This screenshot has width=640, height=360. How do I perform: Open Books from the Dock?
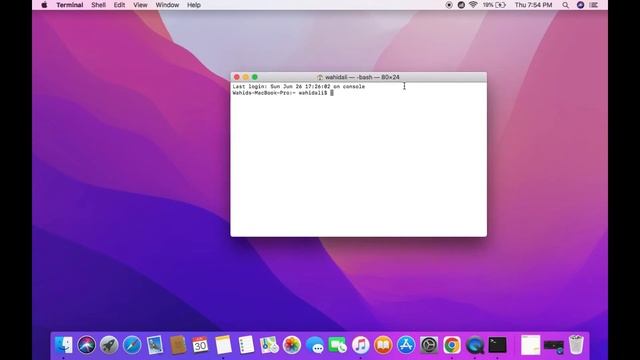coord(383,345)
